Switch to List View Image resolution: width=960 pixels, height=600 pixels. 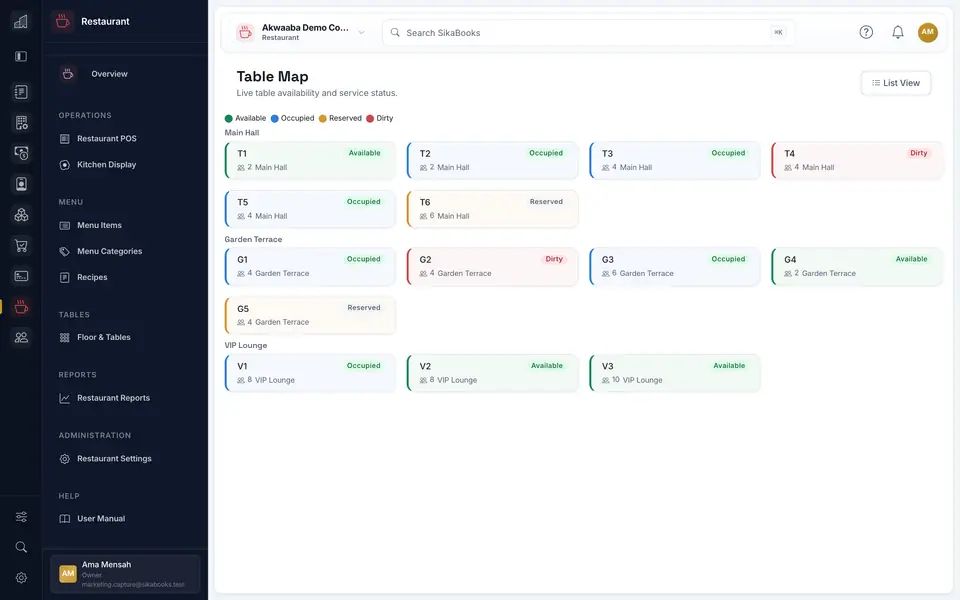coord(896,83)
